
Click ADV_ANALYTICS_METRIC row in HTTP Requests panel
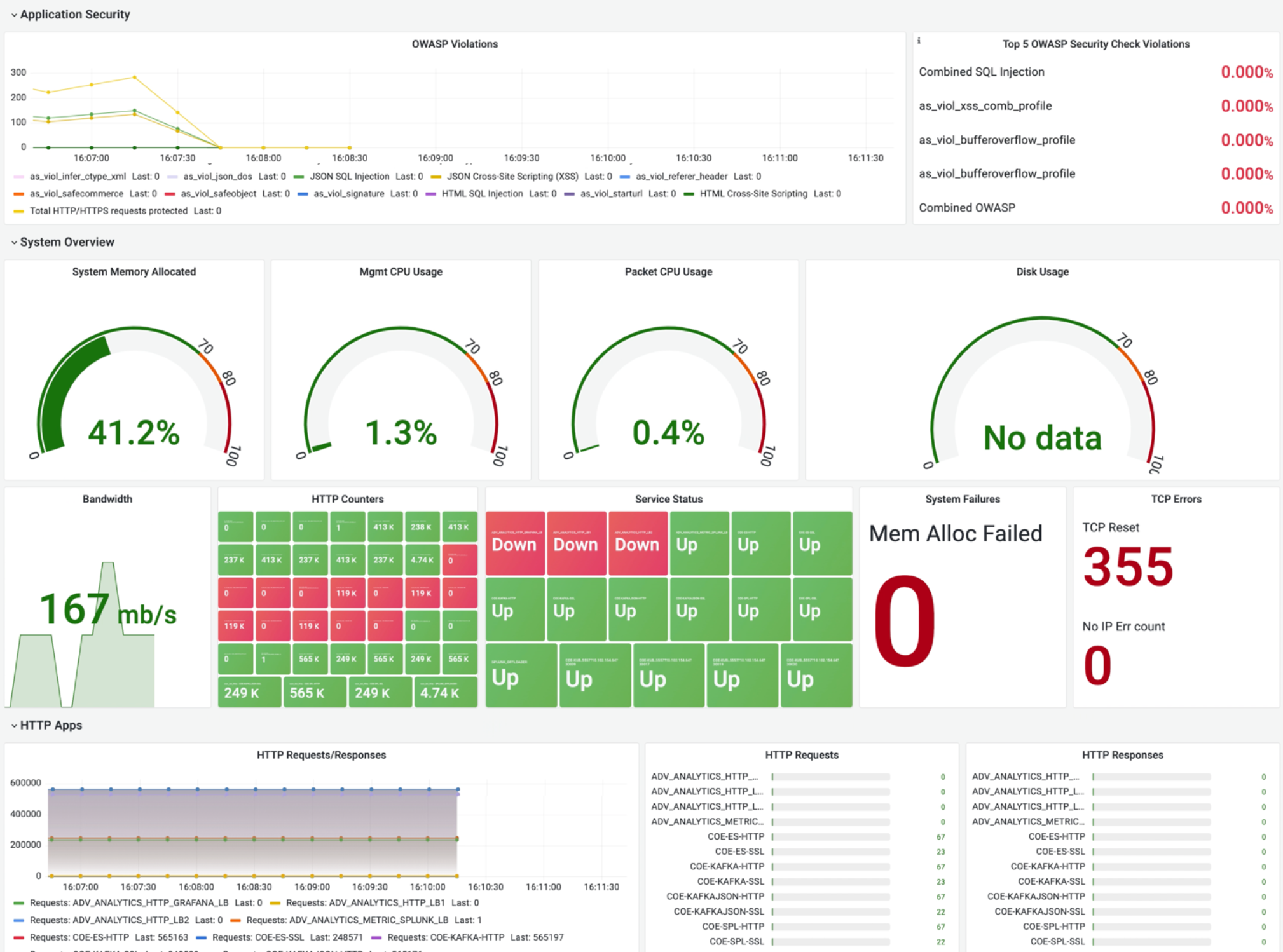(x=799, y=821)
